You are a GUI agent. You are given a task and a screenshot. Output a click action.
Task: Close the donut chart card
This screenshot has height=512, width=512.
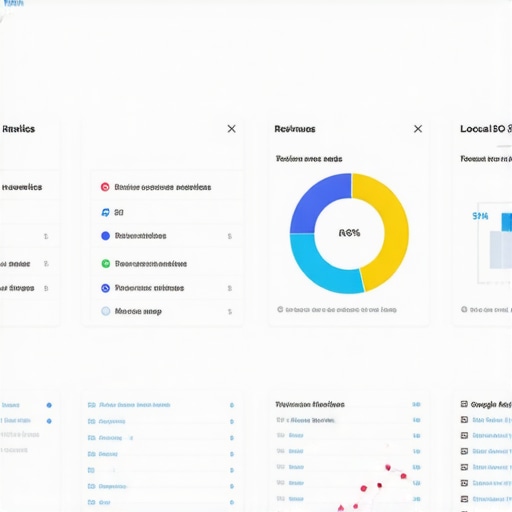[x=418, y=129]
